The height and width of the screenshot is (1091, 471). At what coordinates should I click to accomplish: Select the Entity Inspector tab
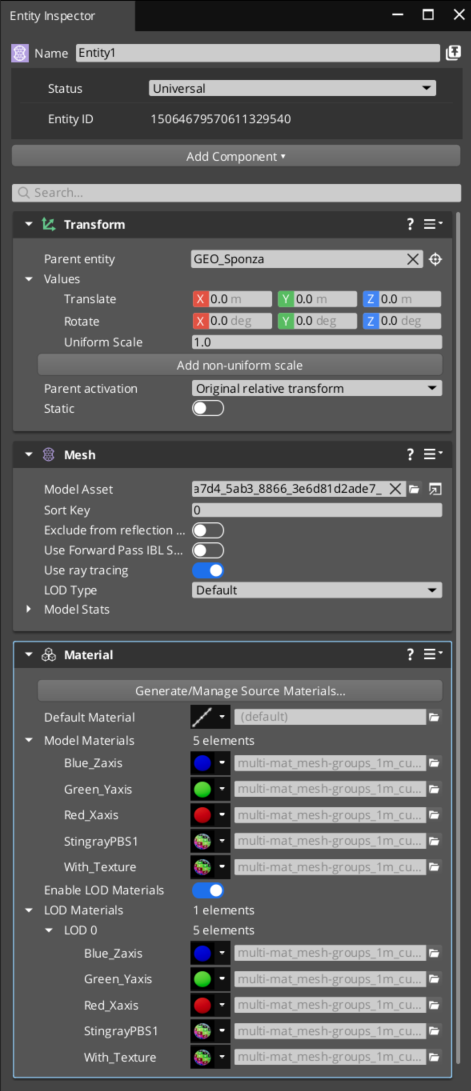point(67,15)
